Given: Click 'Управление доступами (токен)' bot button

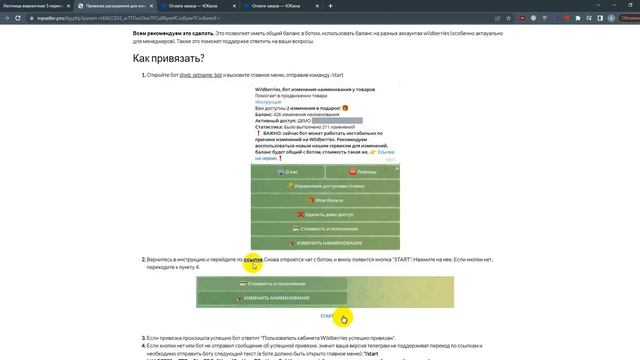Looking at the screenshot, I should click(x=325, y=186).
